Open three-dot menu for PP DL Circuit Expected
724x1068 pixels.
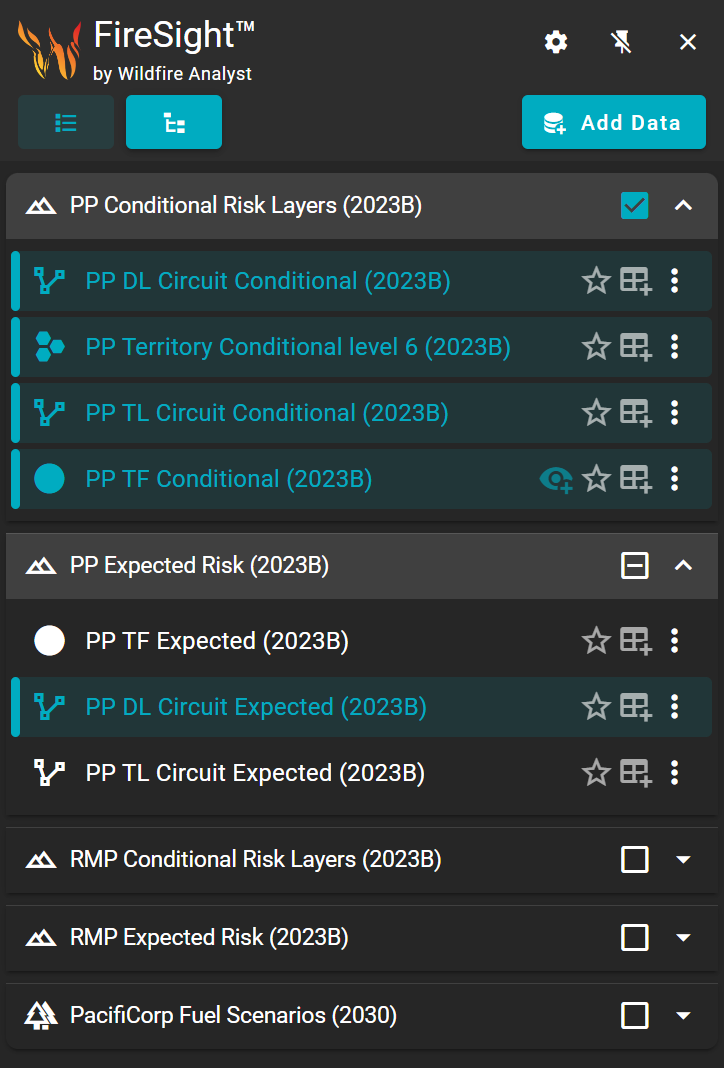tap(675, 707)
